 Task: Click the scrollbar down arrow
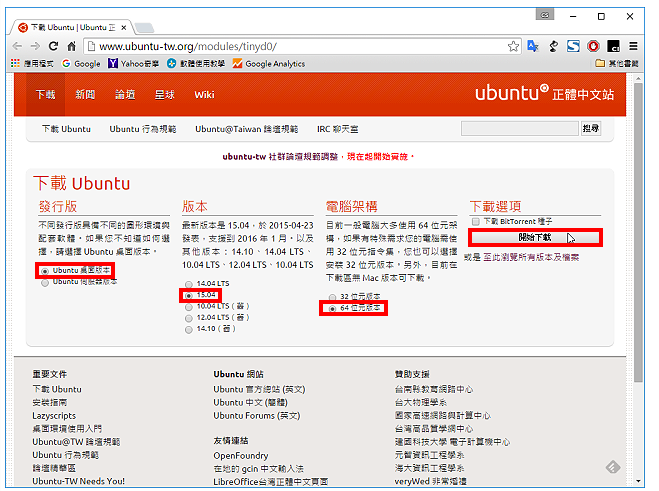point(638,480)
